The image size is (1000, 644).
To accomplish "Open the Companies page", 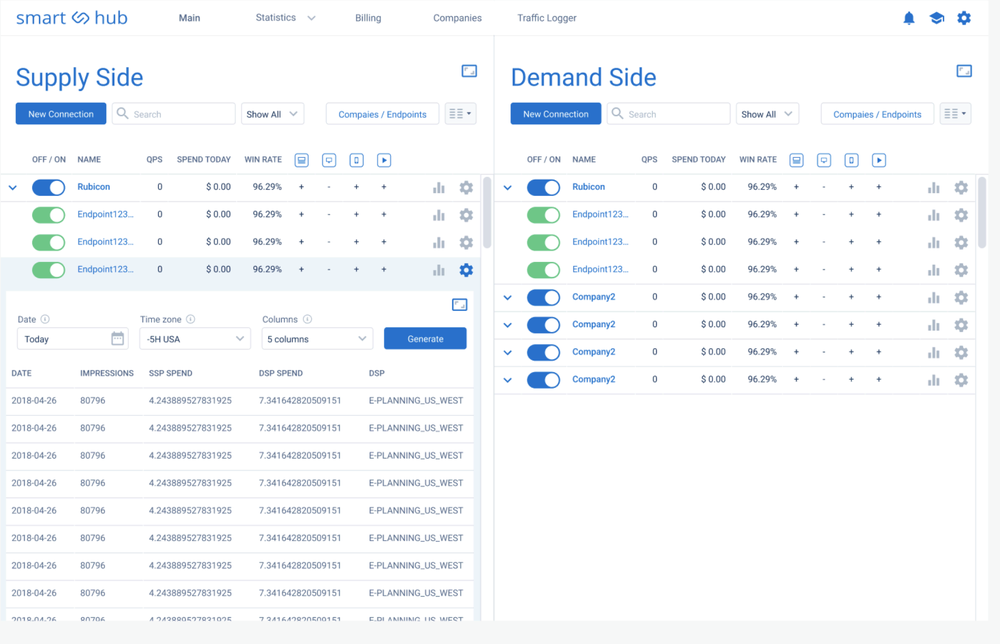I will click(457, 18).
